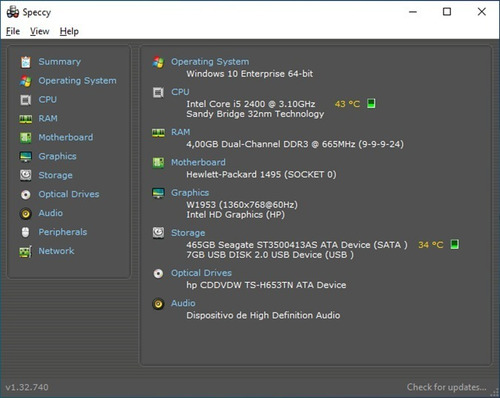
Task: Click the Summary clipboard icon in sidebar
Action: point(26,62)
